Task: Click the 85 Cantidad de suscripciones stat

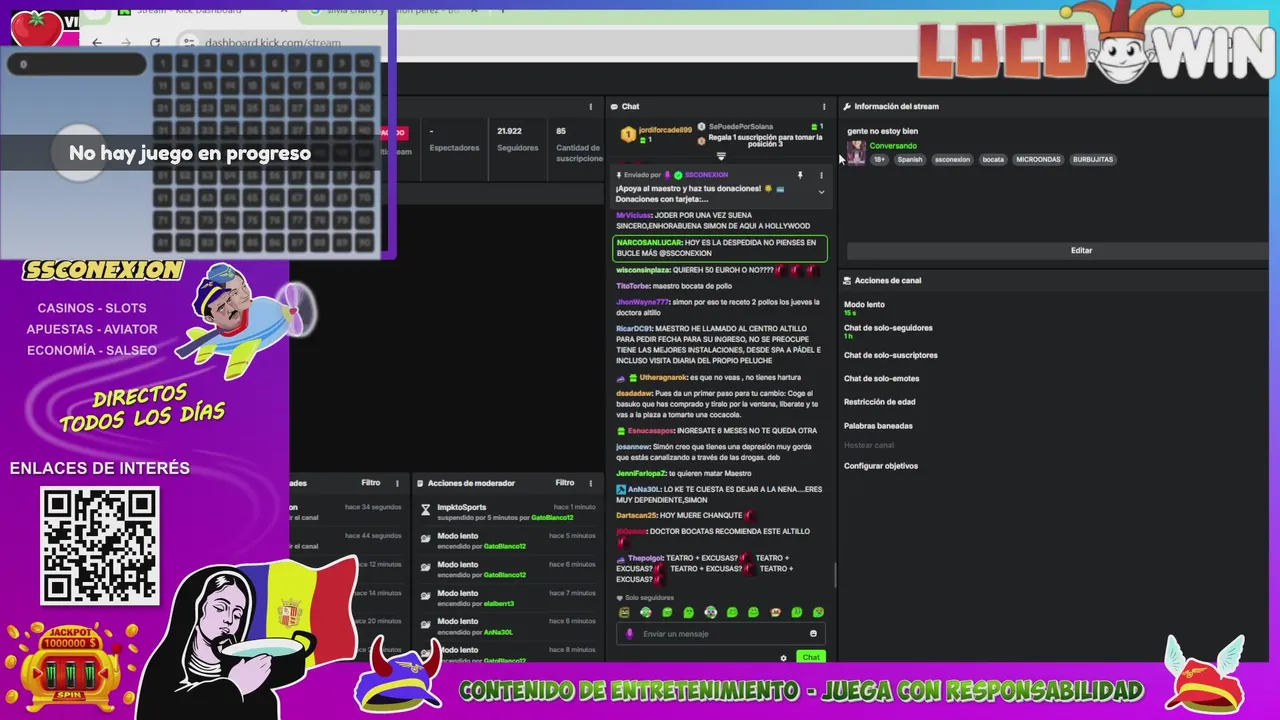Action: [x=578, y=145]
